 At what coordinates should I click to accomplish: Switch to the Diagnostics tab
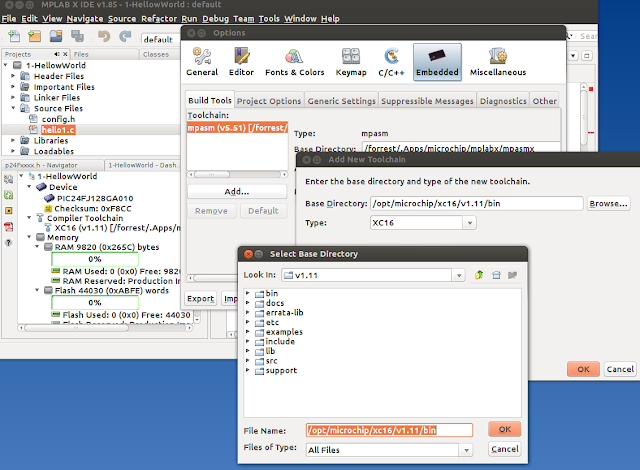coord(503,101)
